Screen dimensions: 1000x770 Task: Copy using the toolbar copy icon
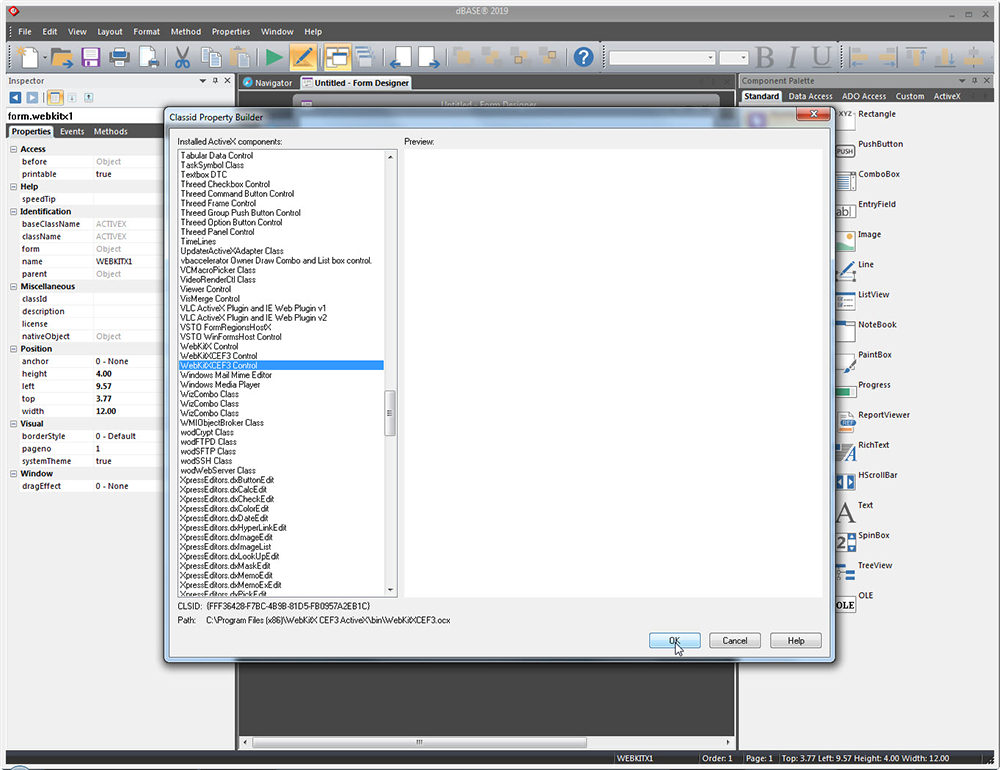(211, 57)
